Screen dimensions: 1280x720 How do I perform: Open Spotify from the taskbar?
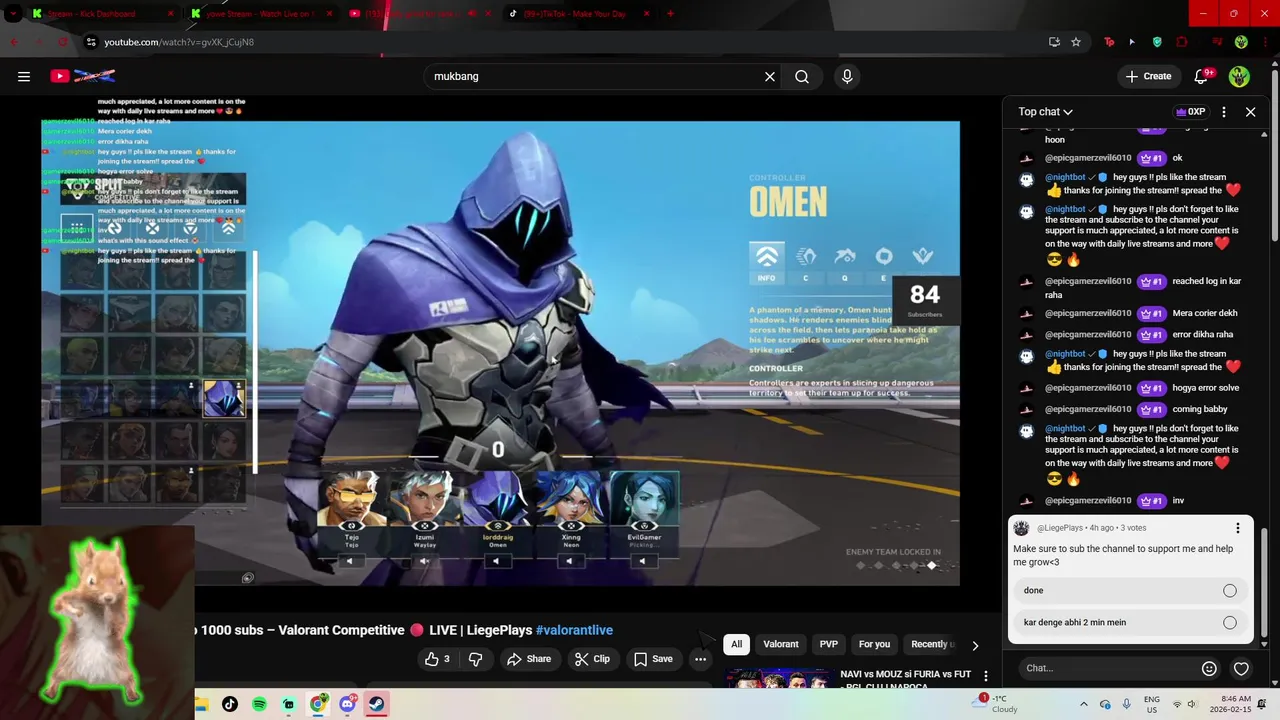259,704
